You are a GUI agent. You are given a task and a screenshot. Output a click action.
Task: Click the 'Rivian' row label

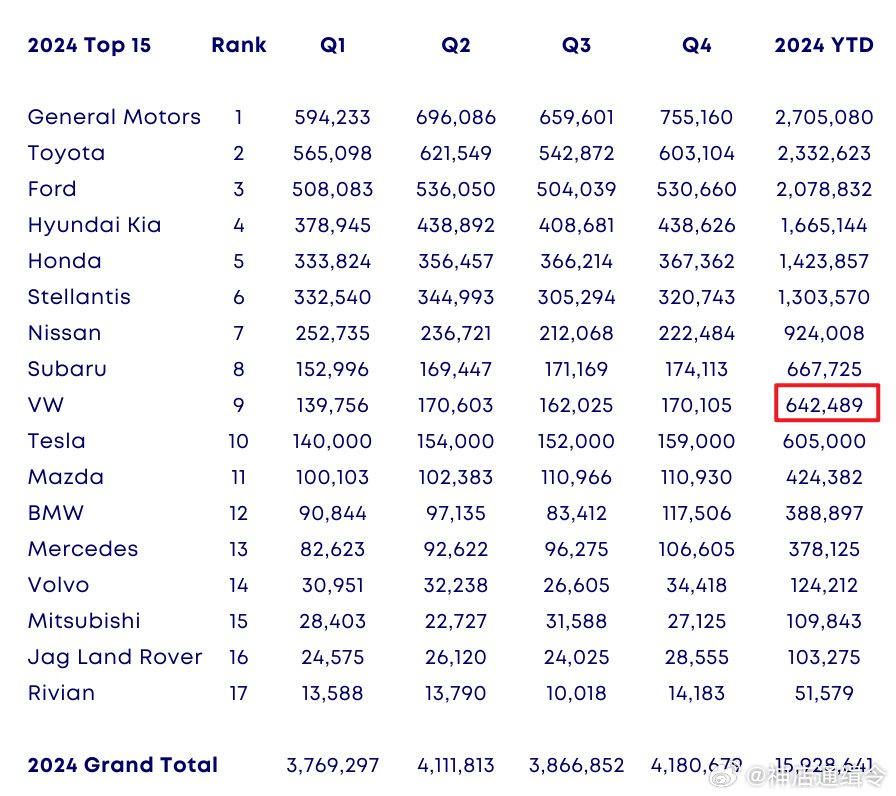click(61, 693)
